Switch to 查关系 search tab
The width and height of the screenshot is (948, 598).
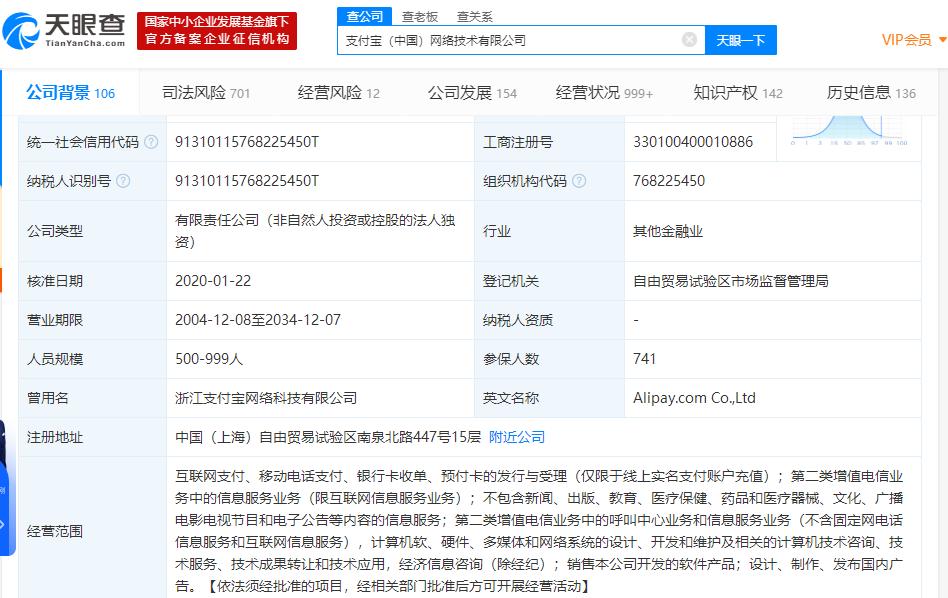(475, 17)
